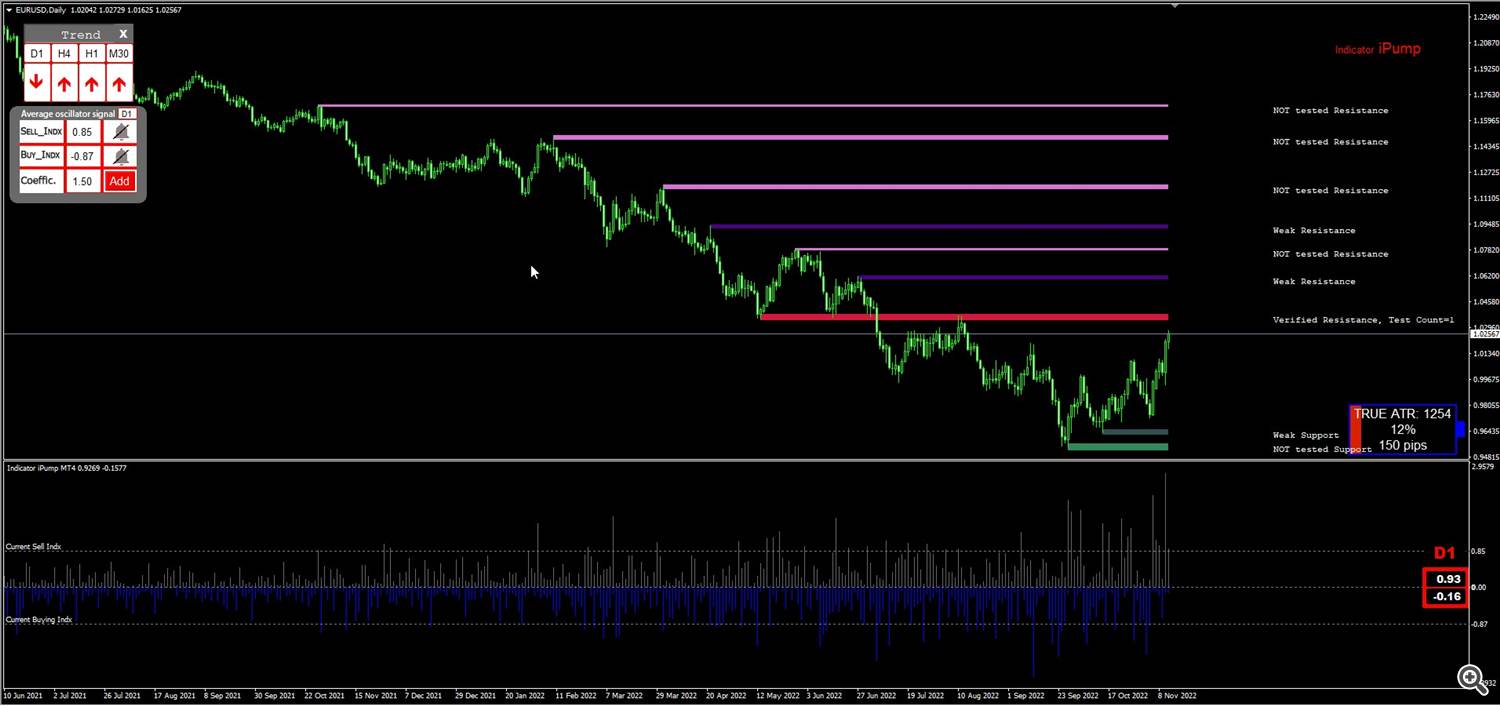Select the M30 timeframe in Trend panel

[x=119, y=54]
